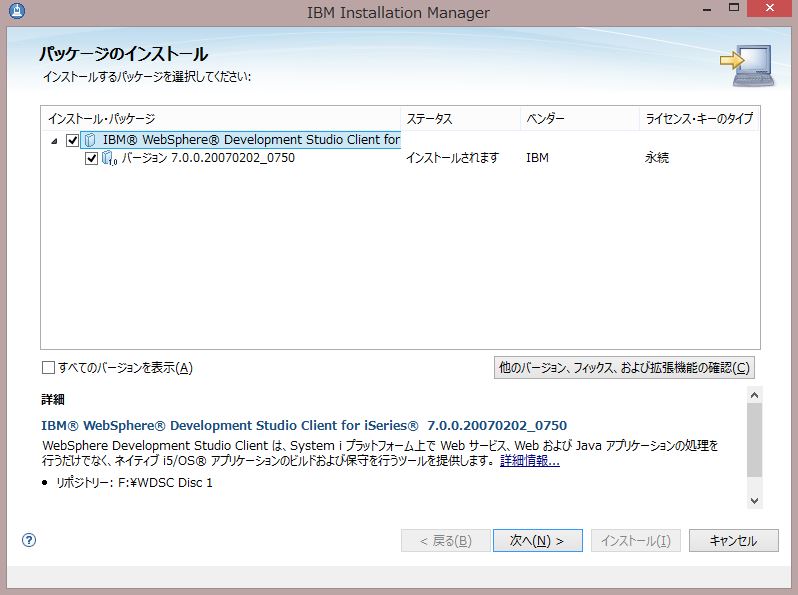Viewport: 798px width, 595px height.
Task: Click the IBM Installation Manager title bar icon
Action: click(x=17, y=11)
